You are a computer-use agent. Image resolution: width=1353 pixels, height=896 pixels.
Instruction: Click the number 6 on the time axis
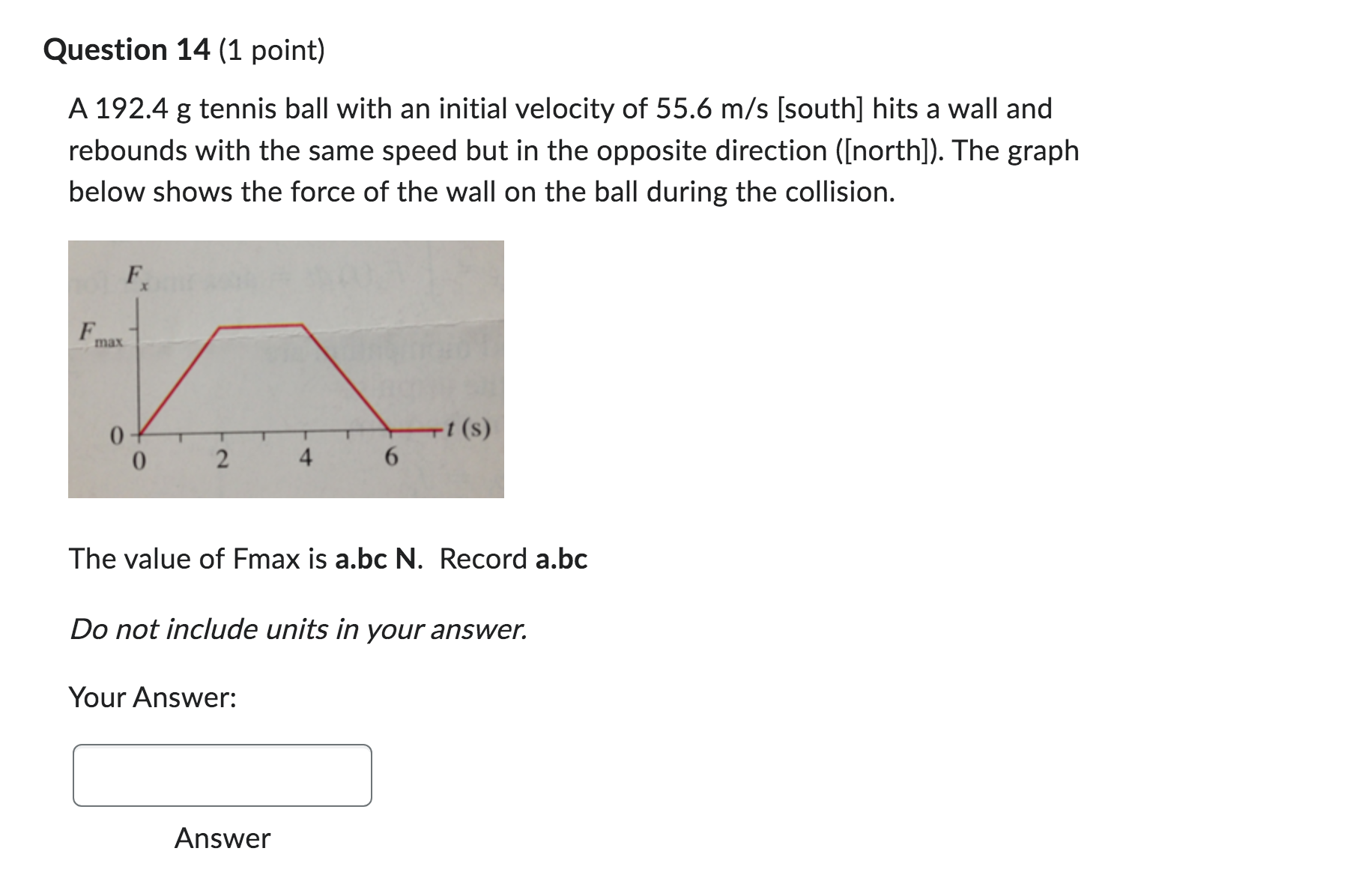click(x=391, y=455)
